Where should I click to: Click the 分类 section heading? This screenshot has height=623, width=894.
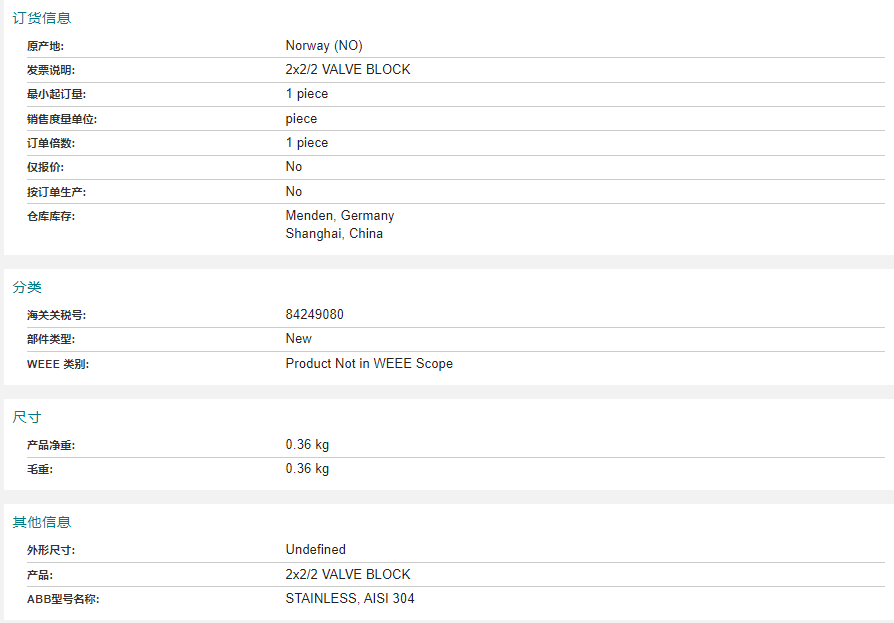click(27, 287)
